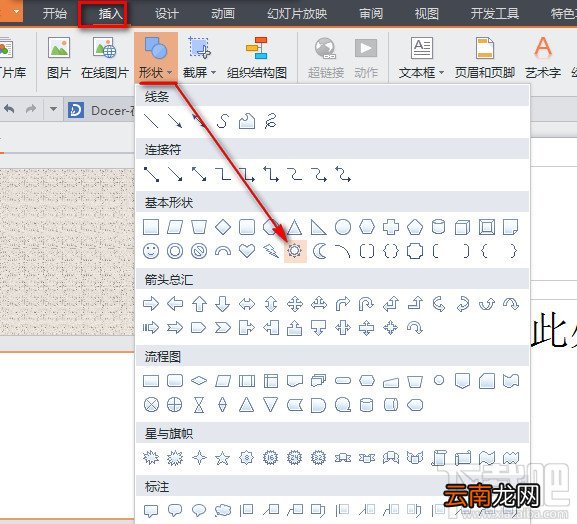577x524 pixels.
Task: Select the rectangular callout in 标注
Action: (x=151, y=510)
